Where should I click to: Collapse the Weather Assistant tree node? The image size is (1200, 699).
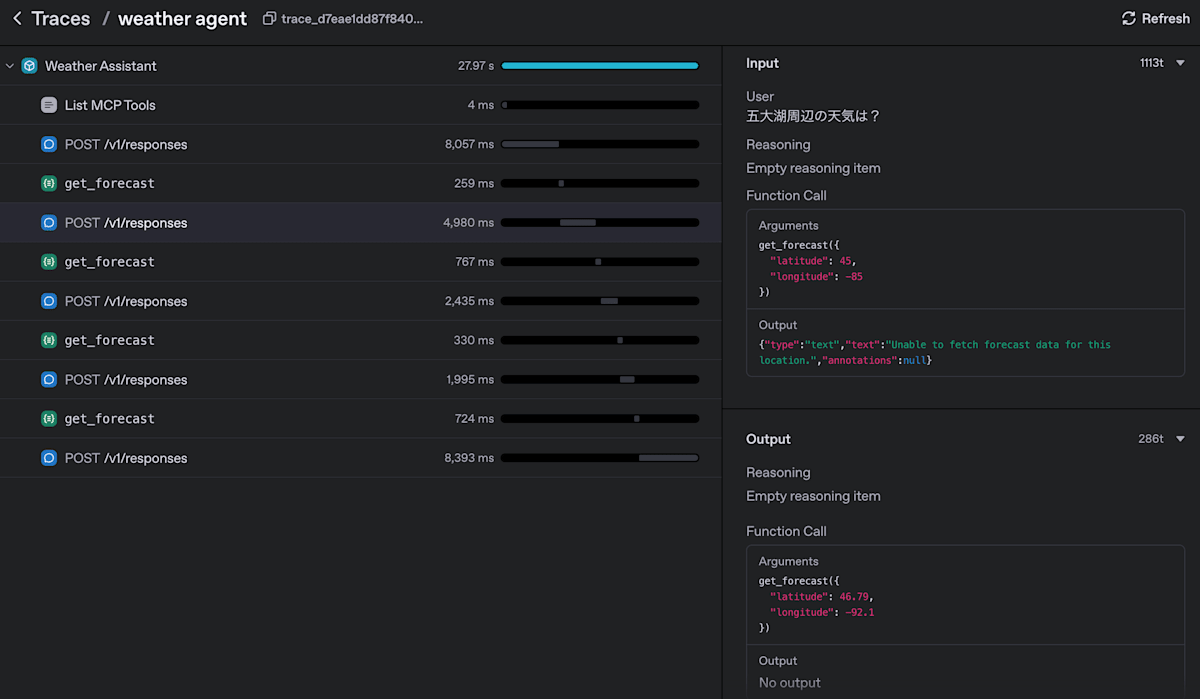pos(10,66)
